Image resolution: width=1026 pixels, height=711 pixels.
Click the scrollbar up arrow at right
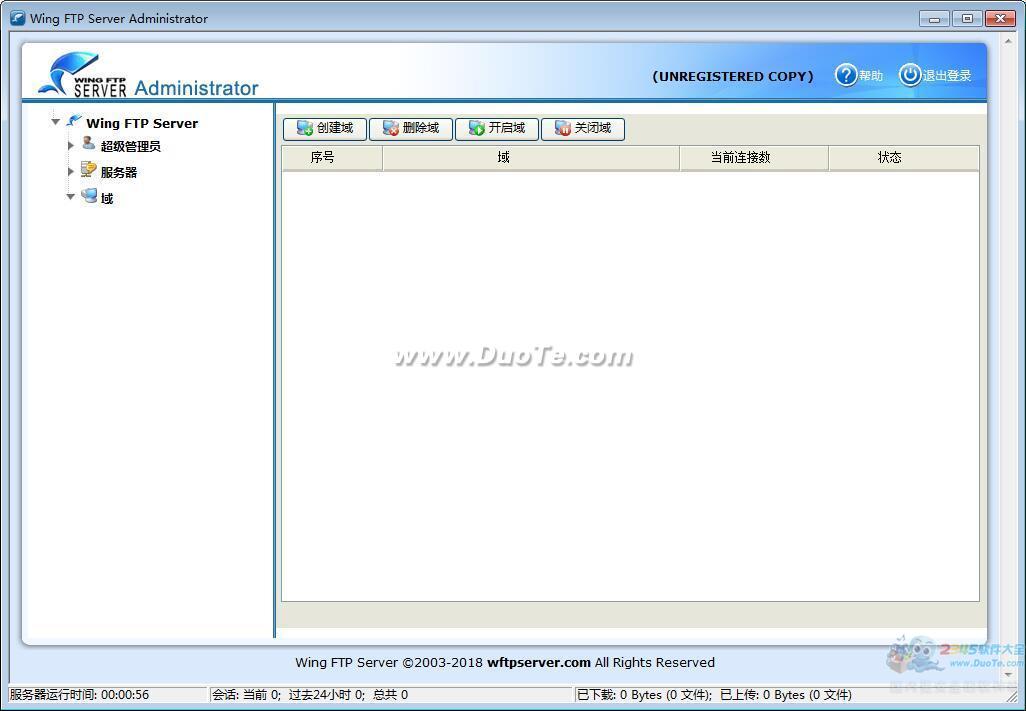[x=1008, y=42]
